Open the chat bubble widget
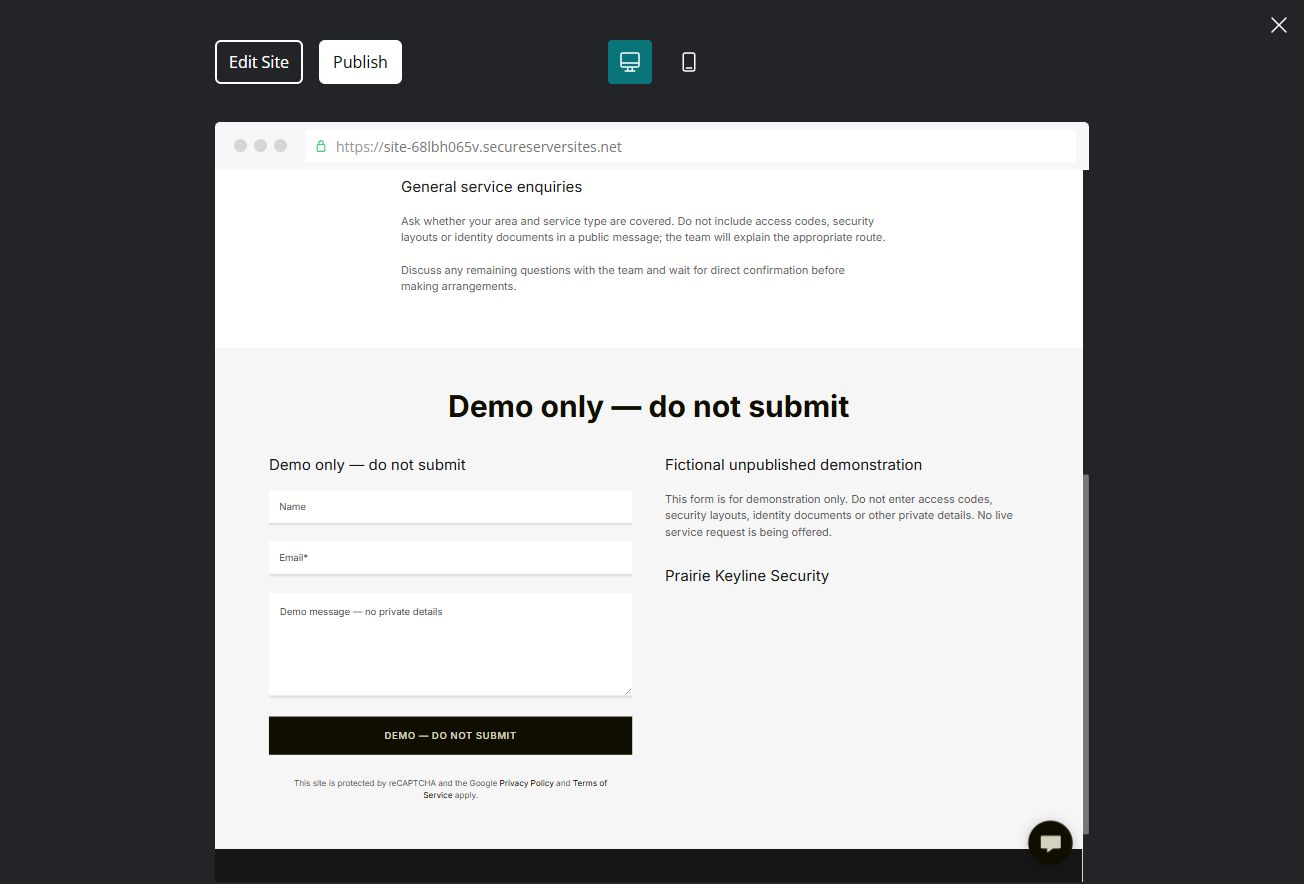The image size is (1304, 884). click(x=1050, y=843)
